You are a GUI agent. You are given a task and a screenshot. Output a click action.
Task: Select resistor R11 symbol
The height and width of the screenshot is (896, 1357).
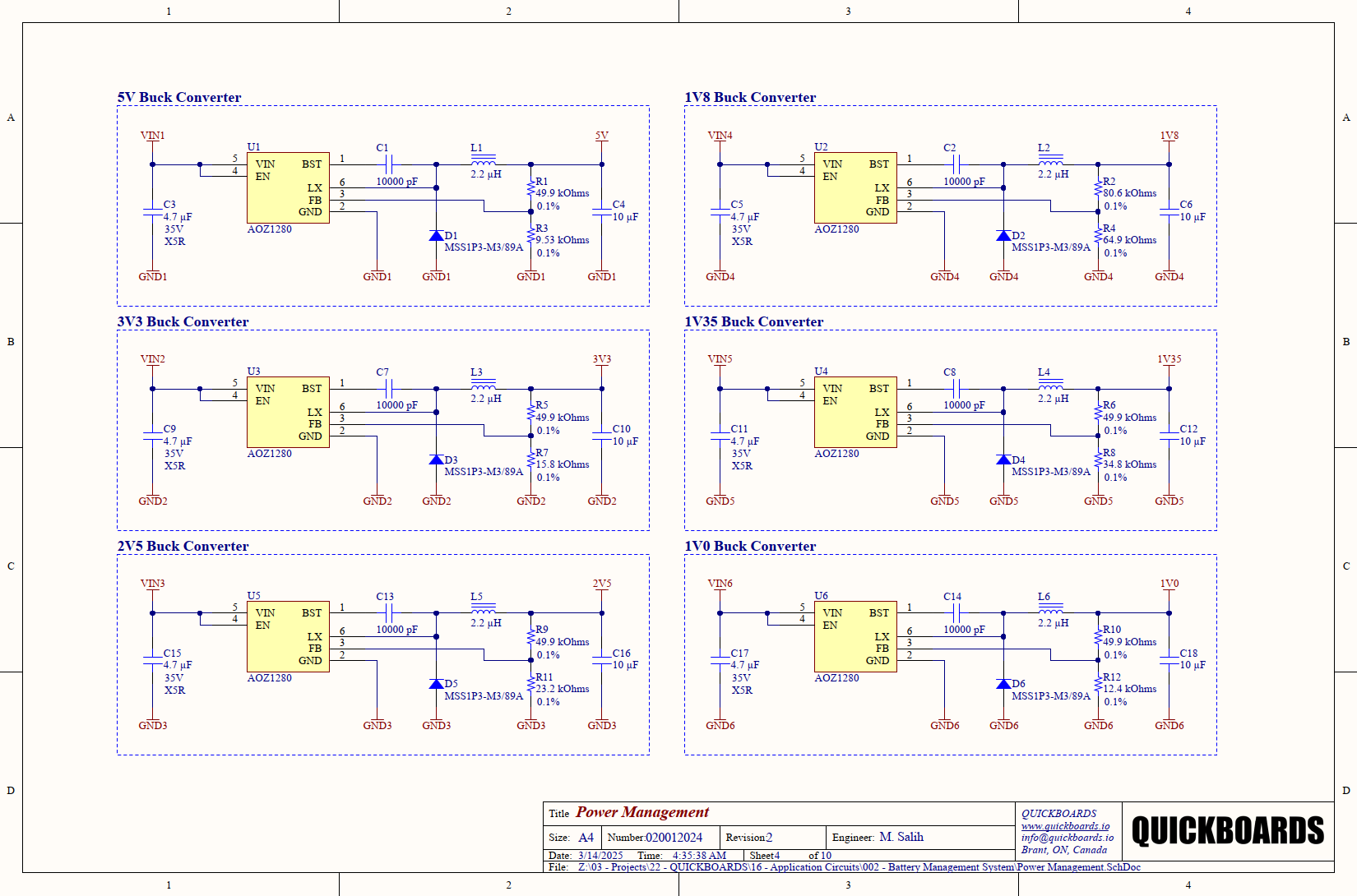pyautogui.click(x=530, y=684)
